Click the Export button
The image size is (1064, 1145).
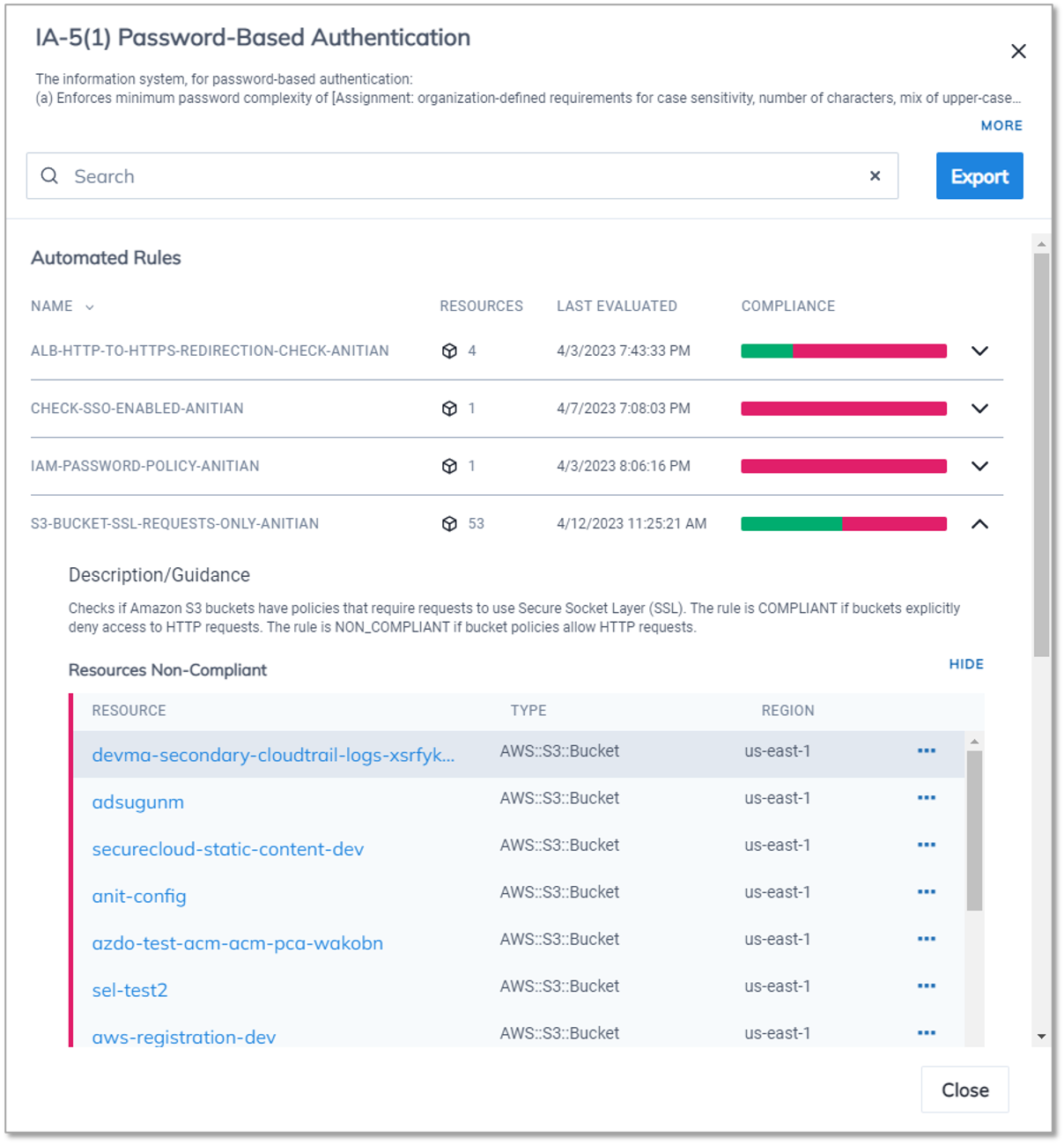pos(979,176)
